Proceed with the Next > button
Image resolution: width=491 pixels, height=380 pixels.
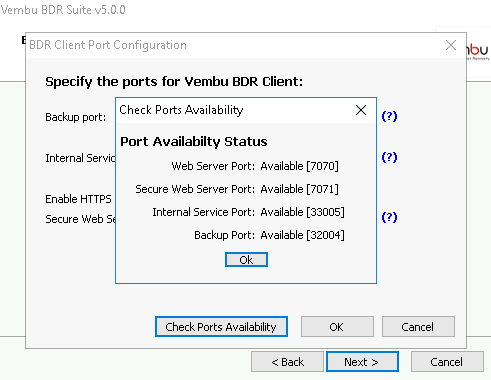[362, 362]
